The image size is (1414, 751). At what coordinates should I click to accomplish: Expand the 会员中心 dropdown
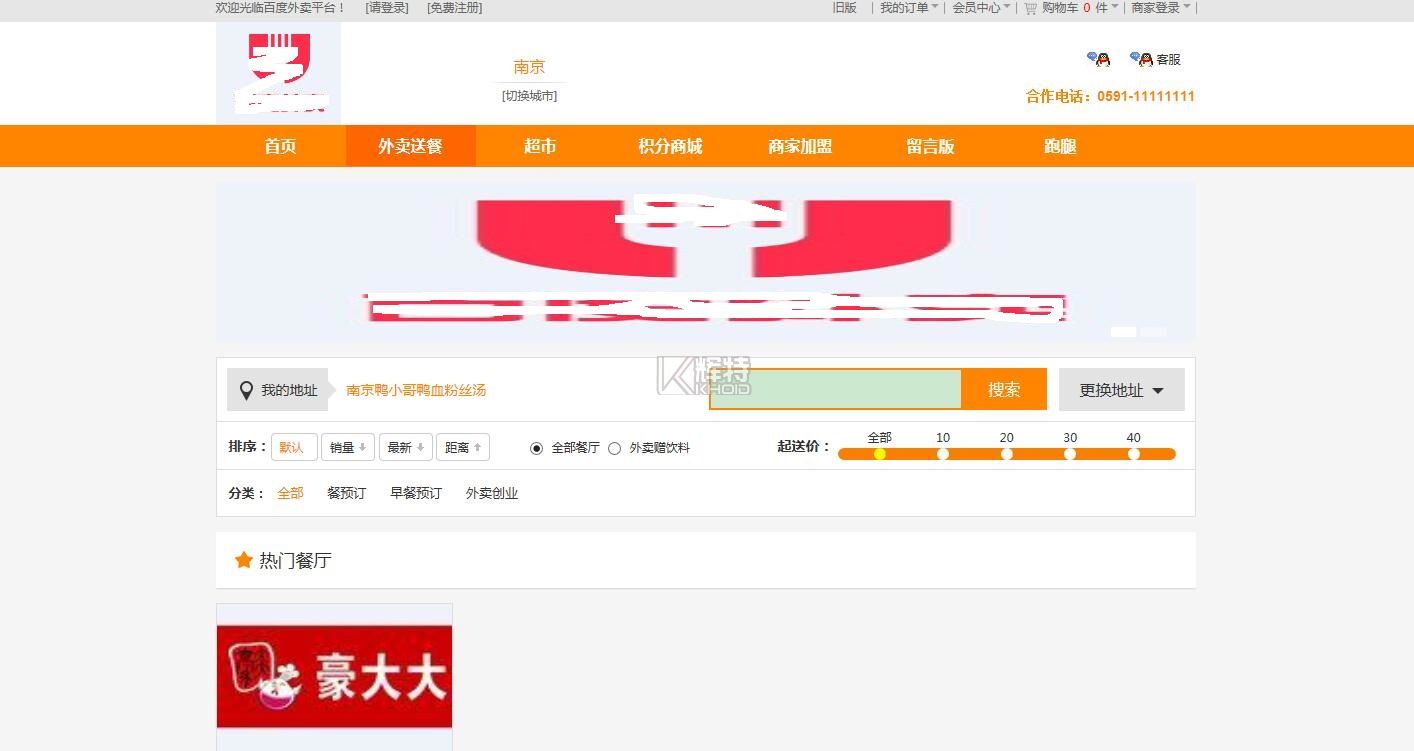pos(980,8)
